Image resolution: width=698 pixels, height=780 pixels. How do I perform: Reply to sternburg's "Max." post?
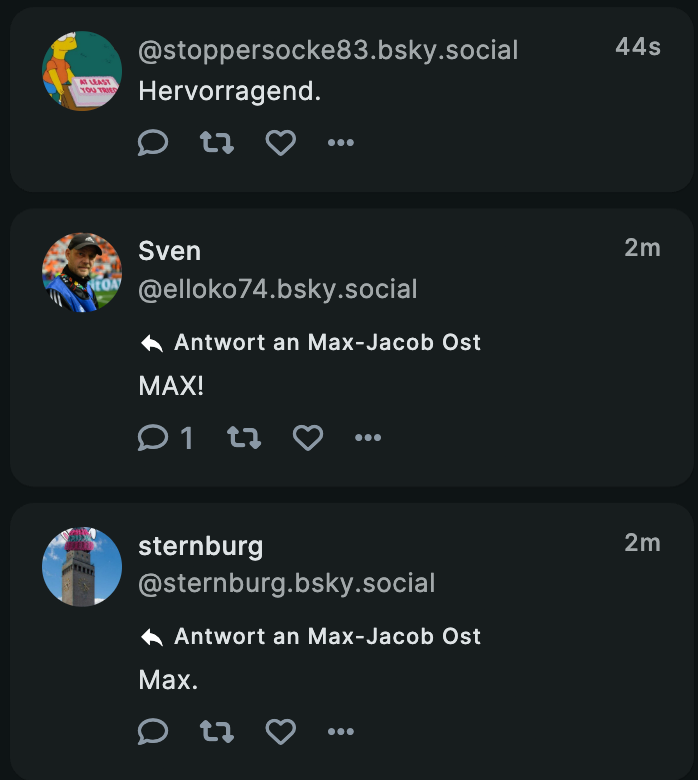pos(153,733)
